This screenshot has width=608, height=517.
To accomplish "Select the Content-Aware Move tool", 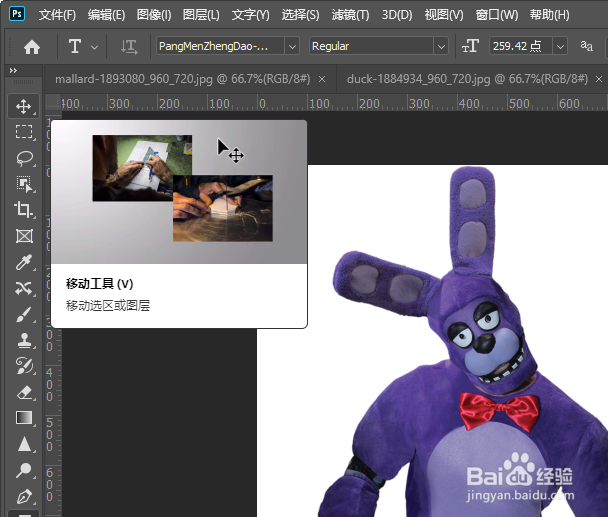I will click(24, 288).
